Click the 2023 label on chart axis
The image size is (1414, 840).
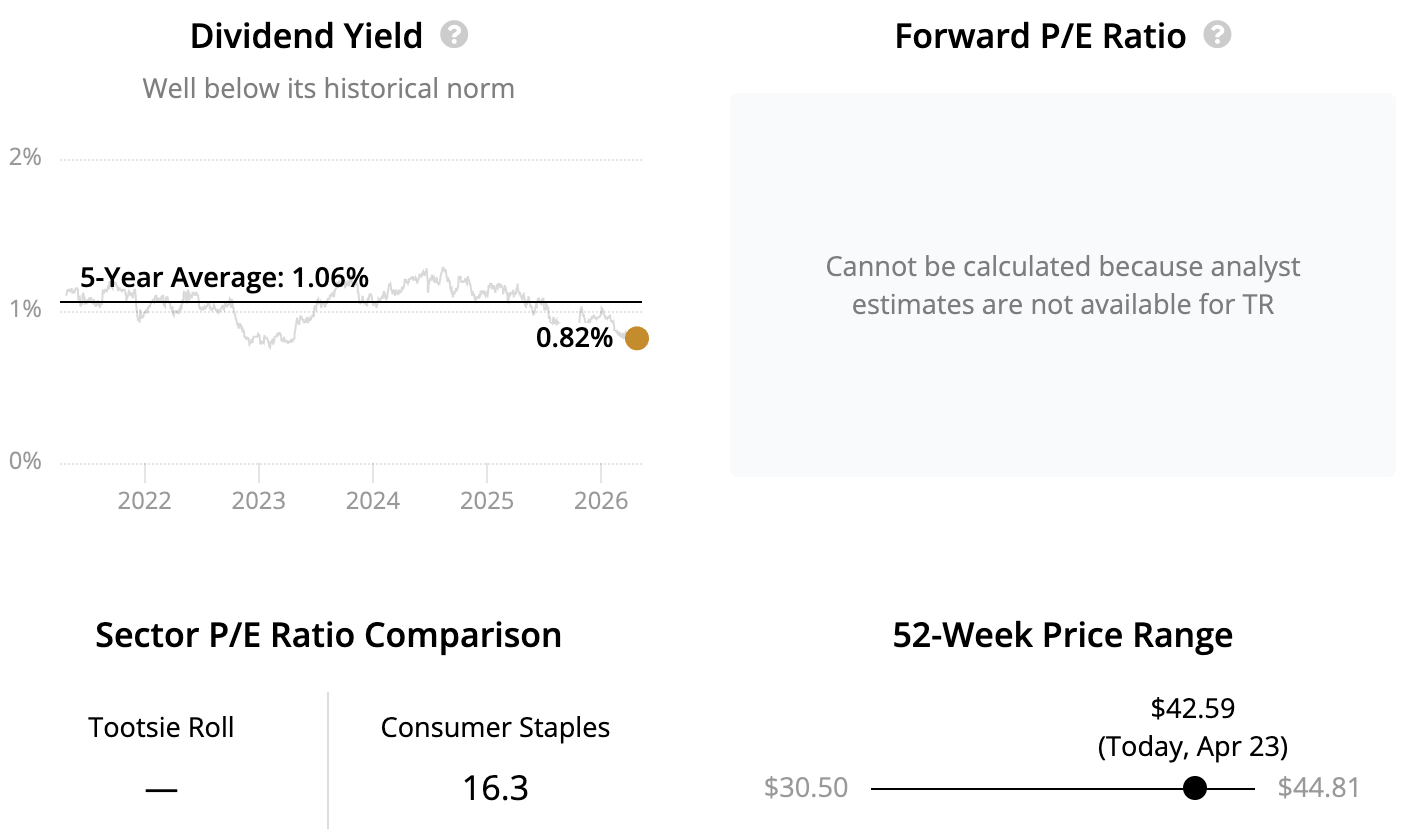coord(259,499)
